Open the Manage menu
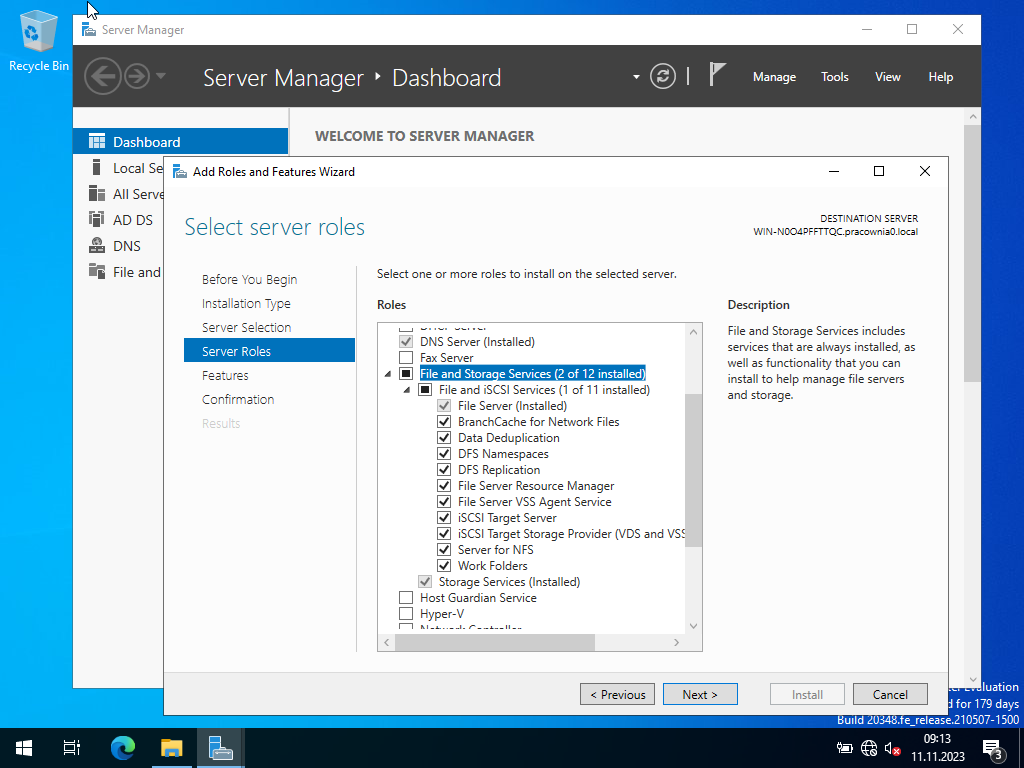Image resolution: width=1024 pixels, height=768 pixels. click(774, 77)
